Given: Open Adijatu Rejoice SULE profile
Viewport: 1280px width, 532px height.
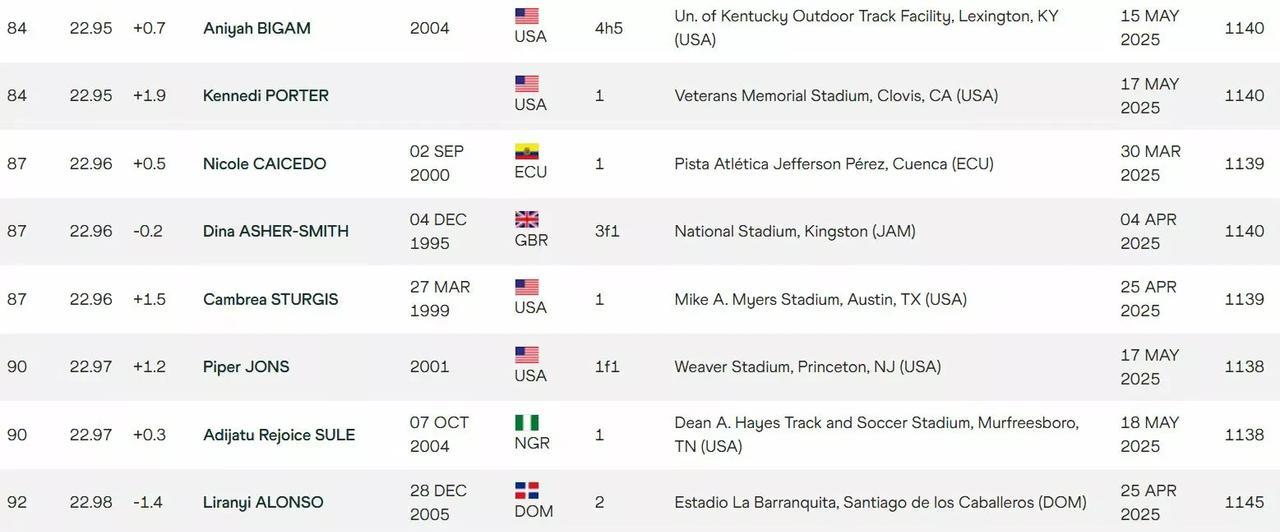Looking at the screenshot, I should pos(279,435).
